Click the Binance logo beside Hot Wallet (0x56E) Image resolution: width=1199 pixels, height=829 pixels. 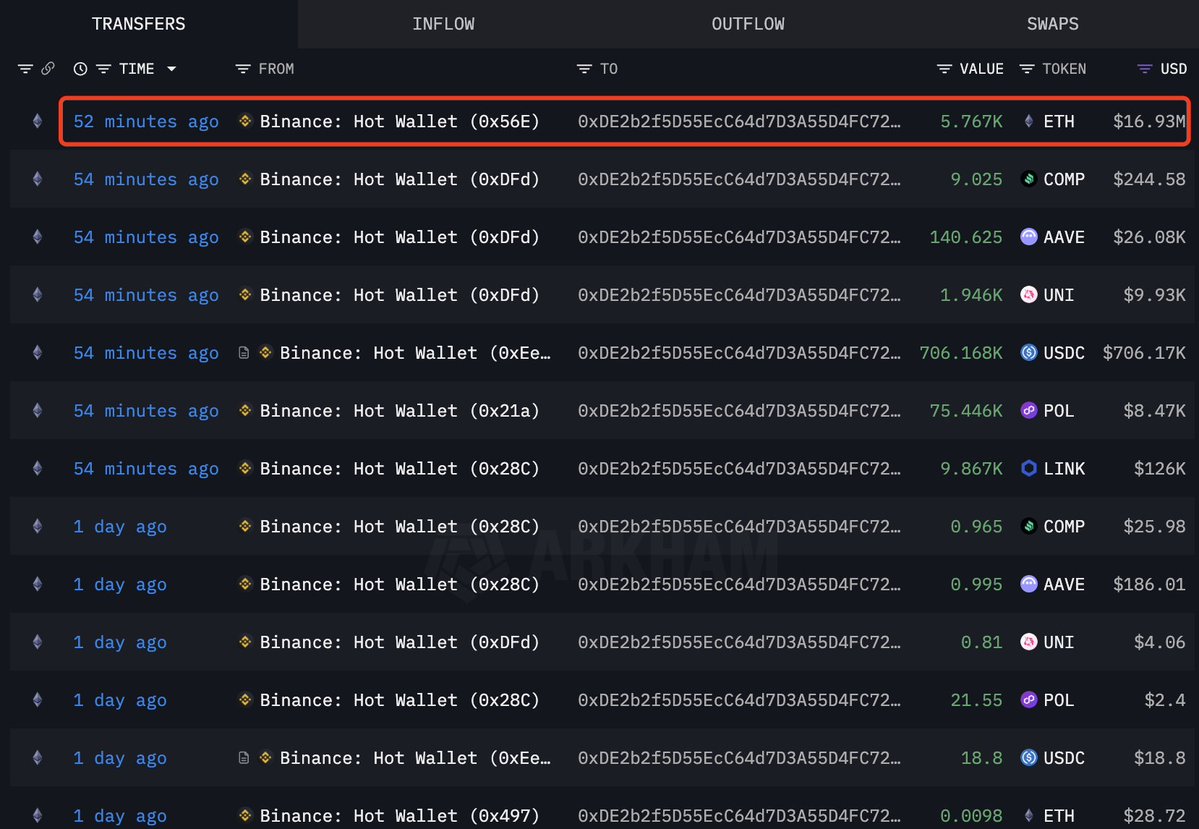click(245, 122)
